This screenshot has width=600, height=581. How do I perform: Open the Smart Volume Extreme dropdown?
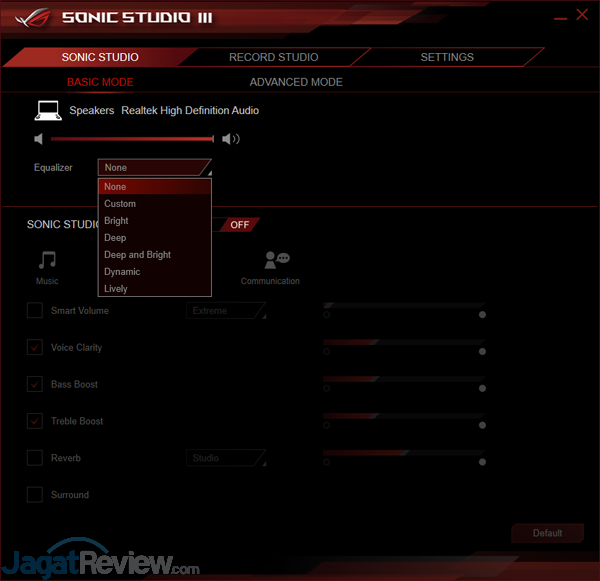(x=226, y=310)
